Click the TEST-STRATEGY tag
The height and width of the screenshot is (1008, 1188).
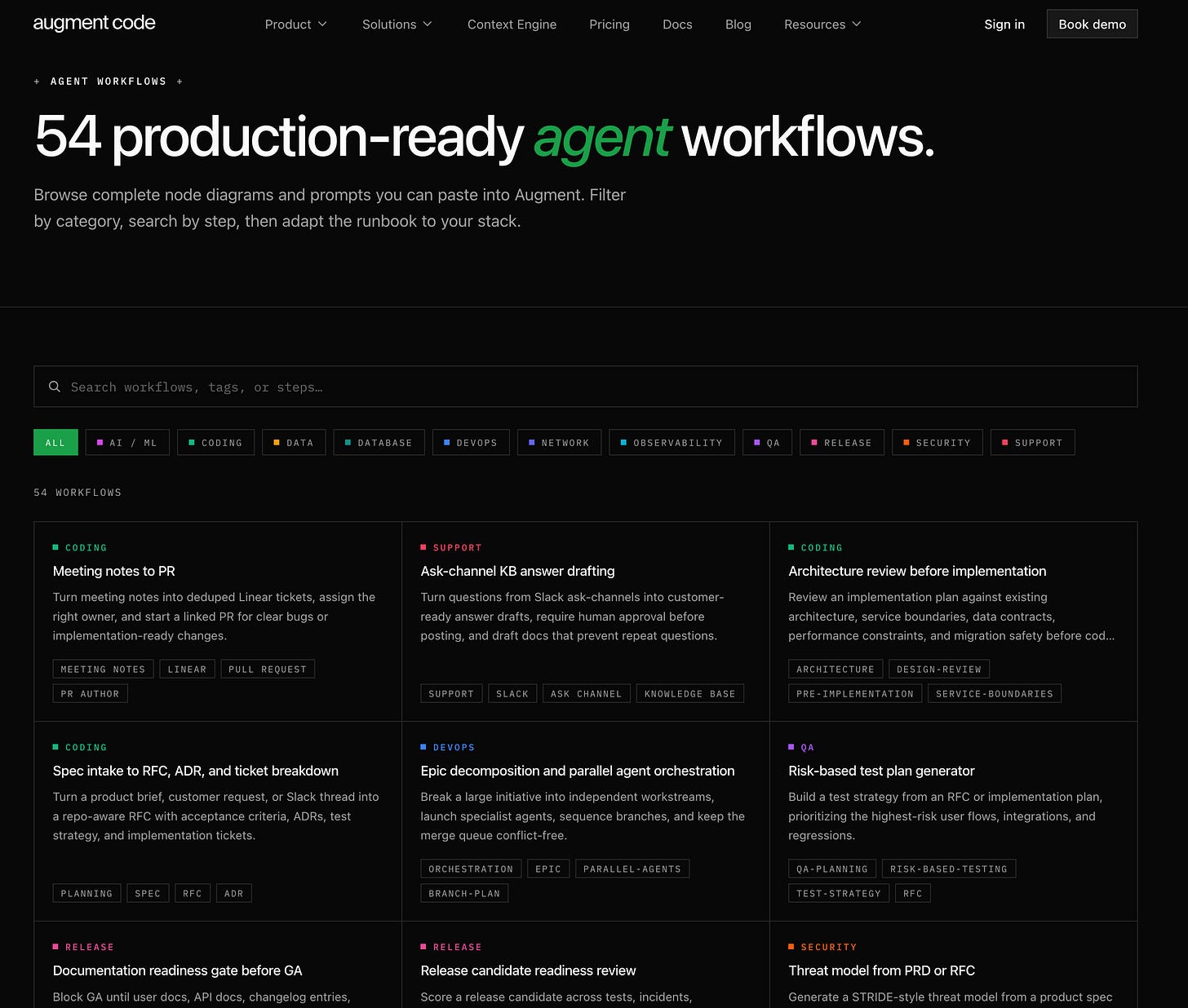[839, 894]
